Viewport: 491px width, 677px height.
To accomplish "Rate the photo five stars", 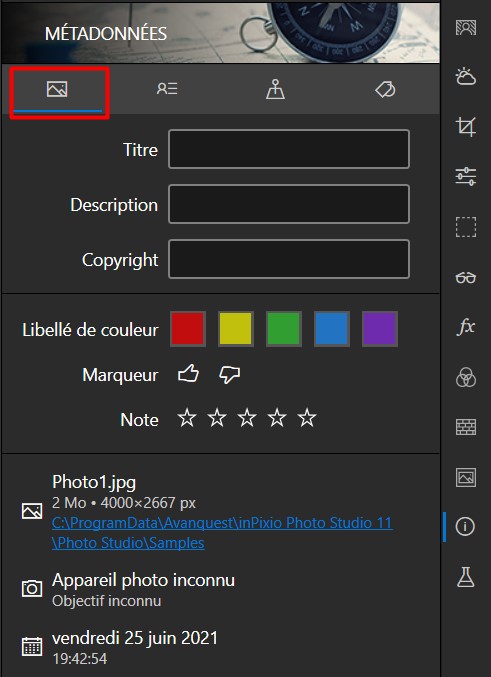I will click(307, 418).
